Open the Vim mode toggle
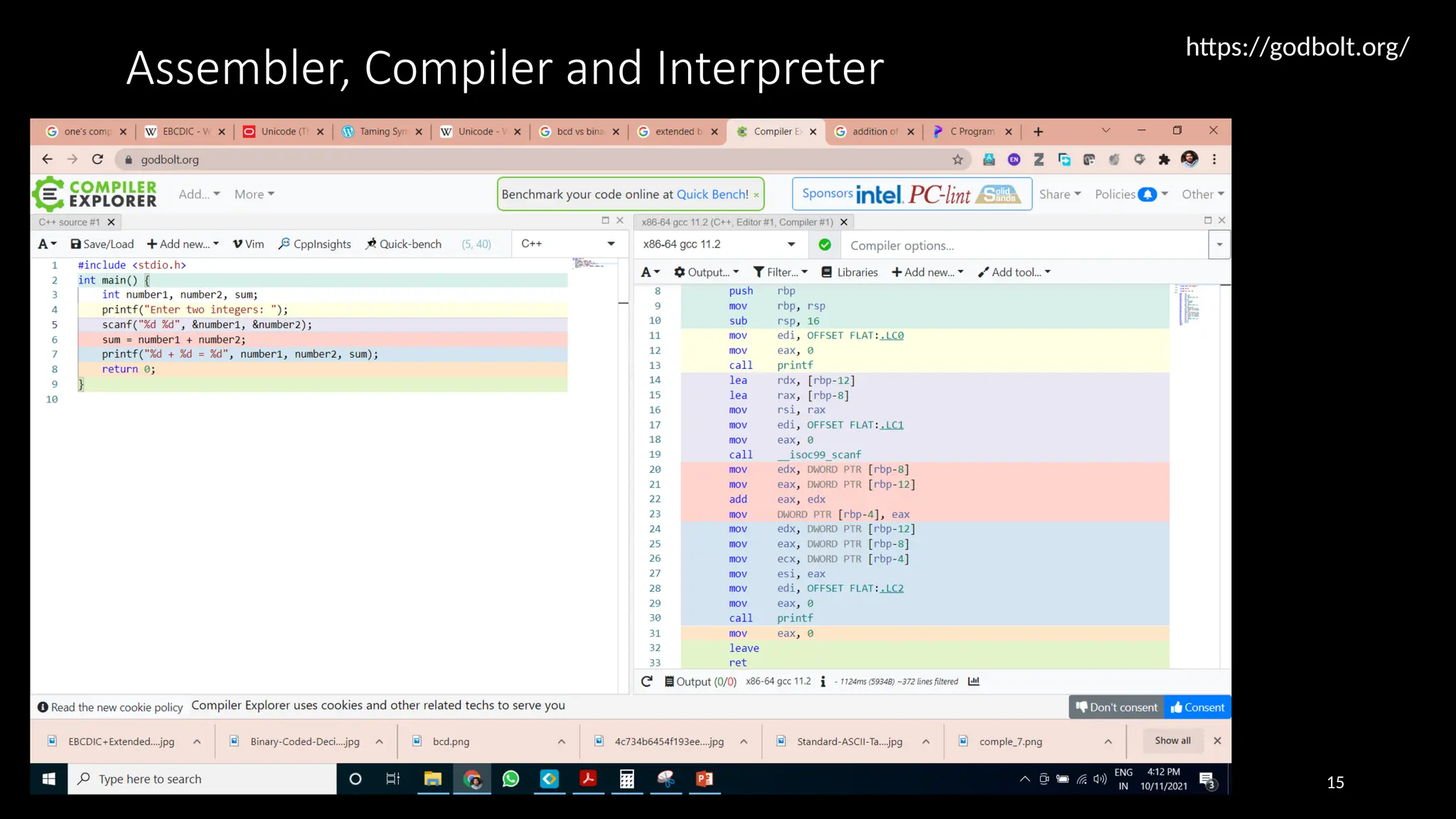Image resolution: width=1456 pixels, height=819 pixels. [249, 244]
